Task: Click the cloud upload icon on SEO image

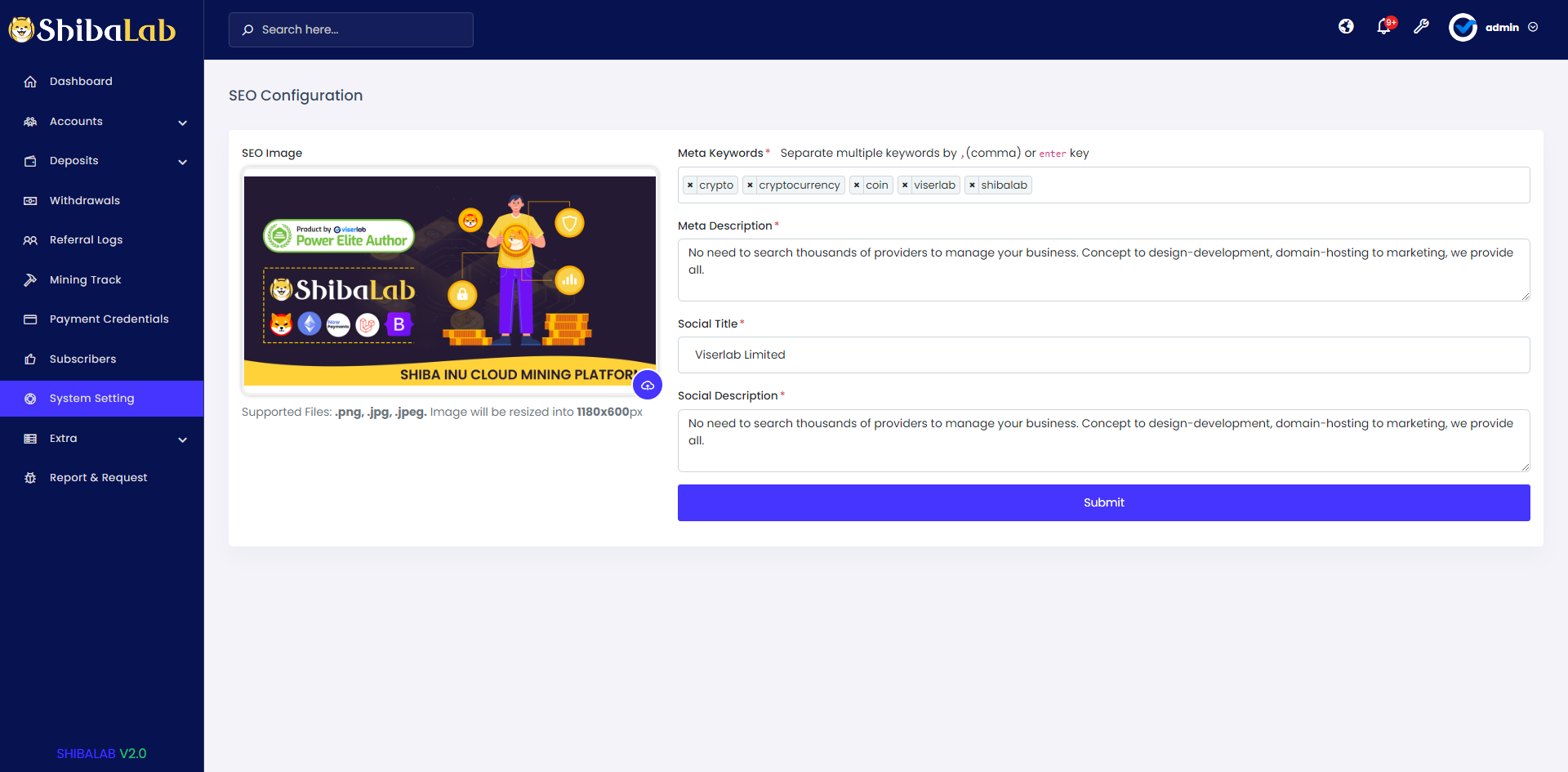Action: (x=648, y=385)
